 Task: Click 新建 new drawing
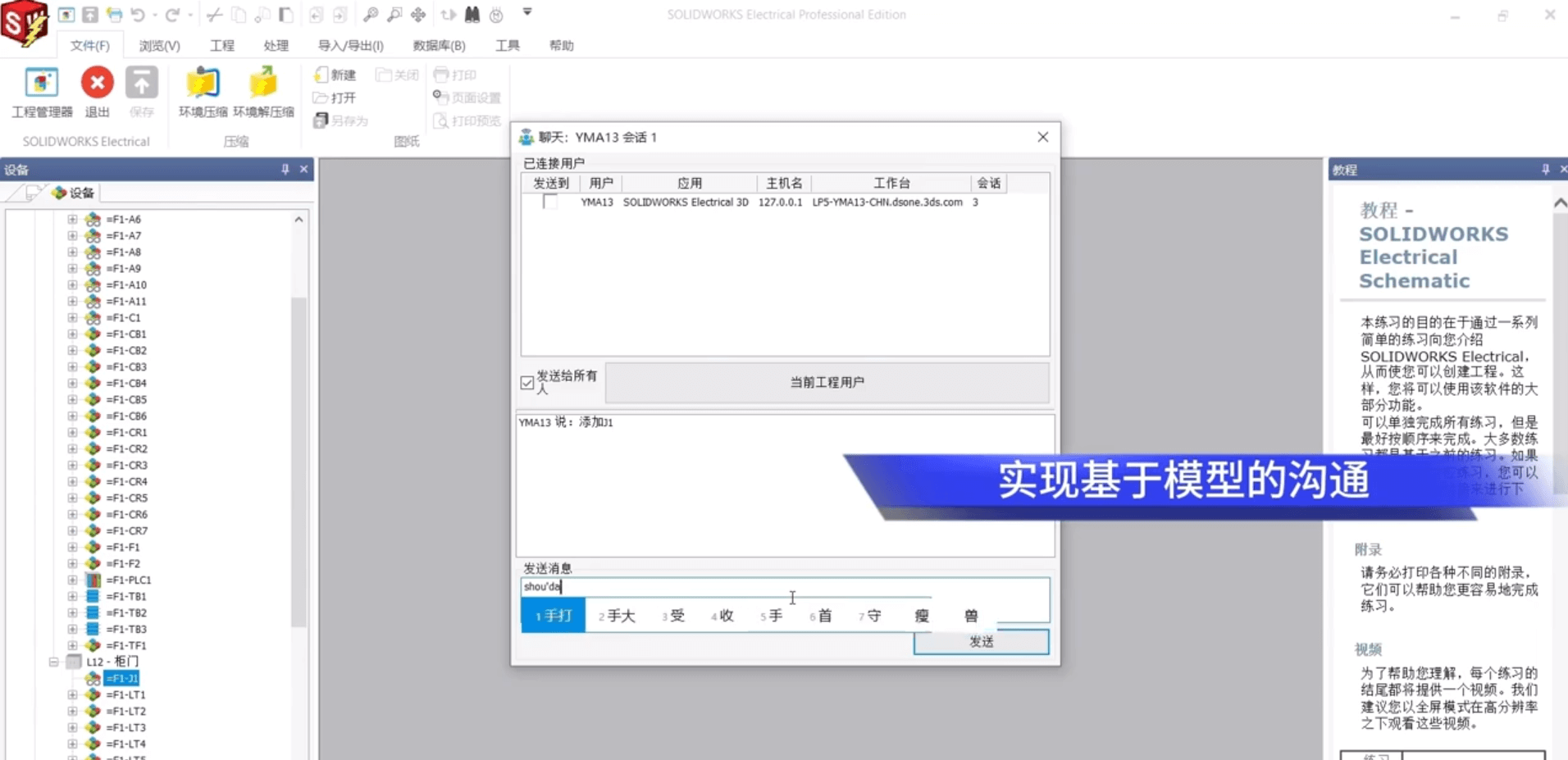click(335, 75)
